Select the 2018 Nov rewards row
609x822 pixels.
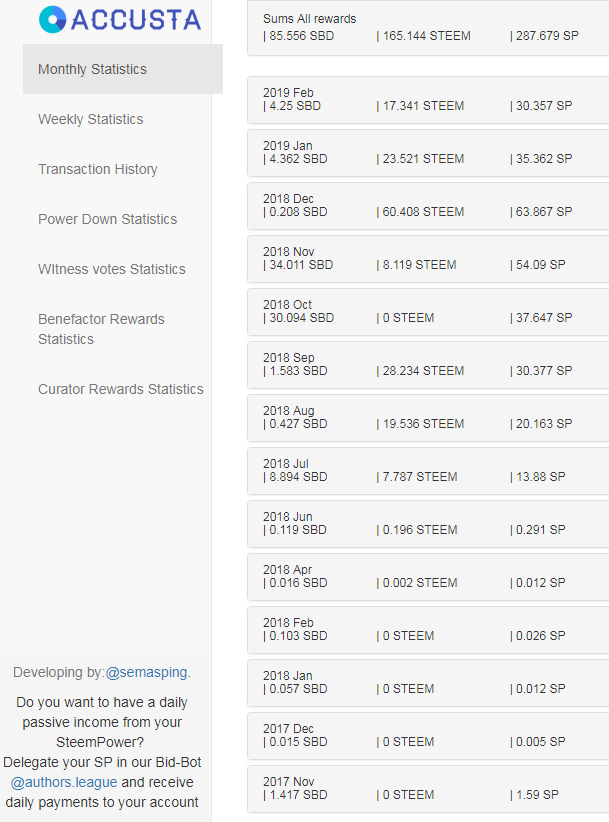(x=428, y=259)
